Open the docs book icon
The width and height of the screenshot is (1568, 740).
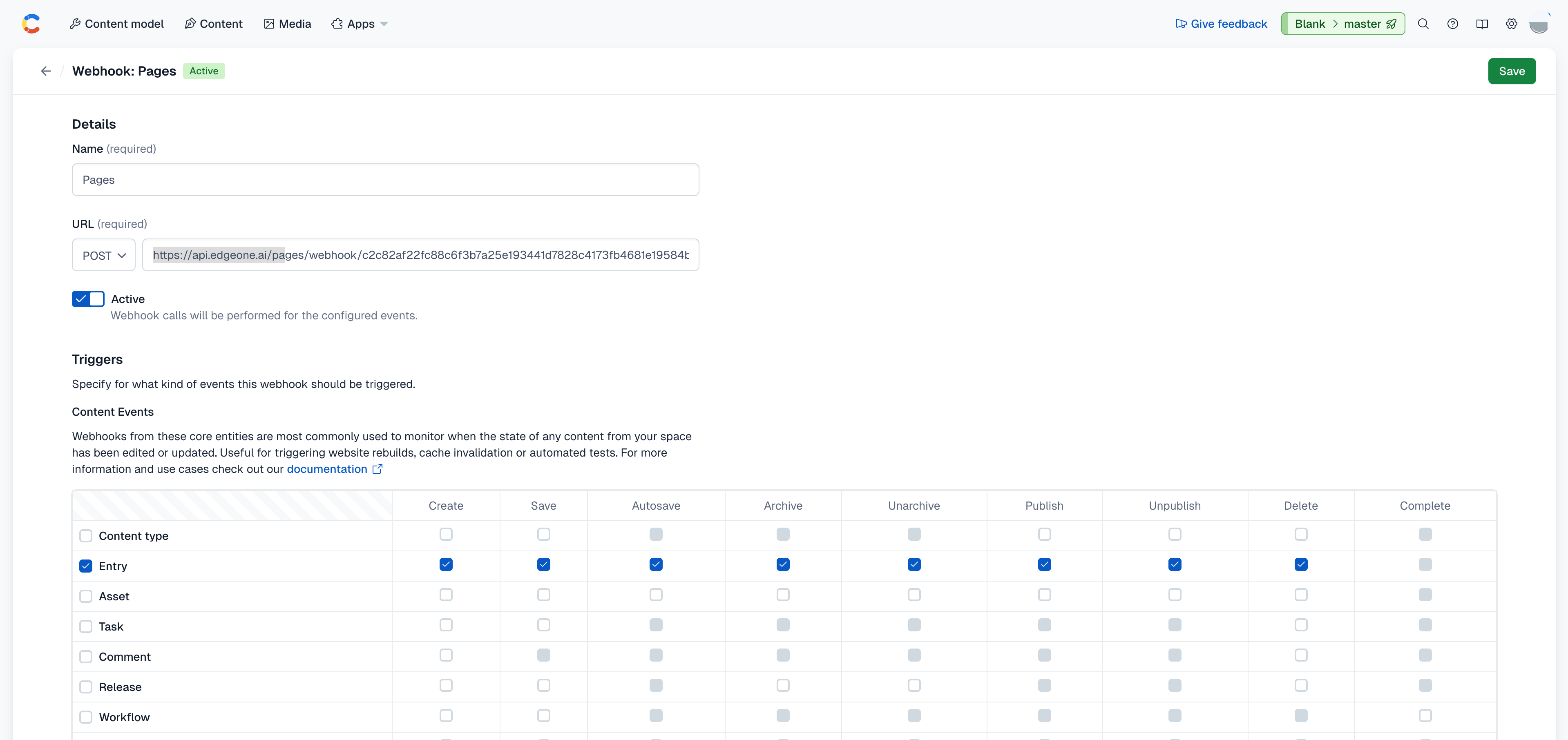coord(1482,24)
